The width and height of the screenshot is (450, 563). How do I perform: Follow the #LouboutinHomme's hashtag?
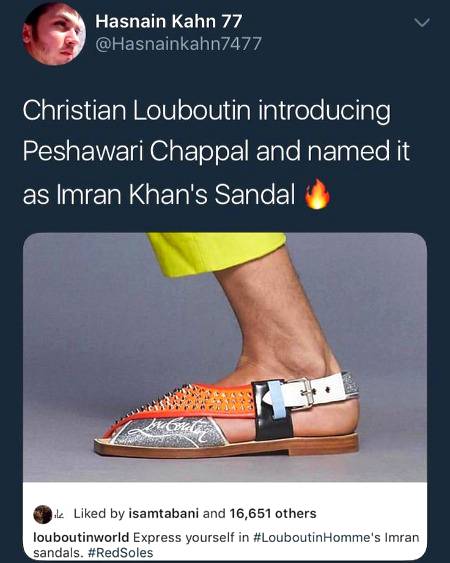317,538
